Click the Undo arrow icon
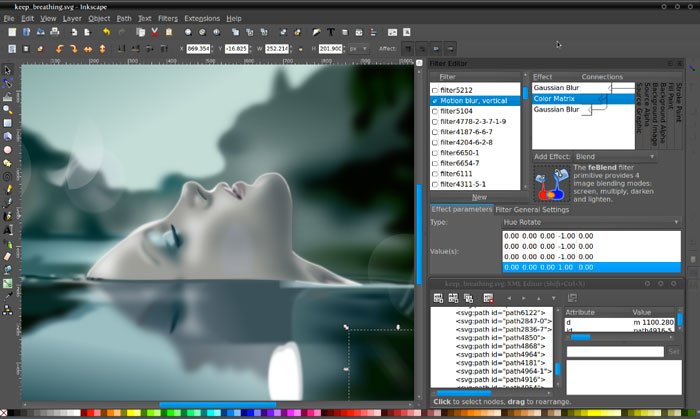This screenshot has width=700, height=419. coord(106,32)
